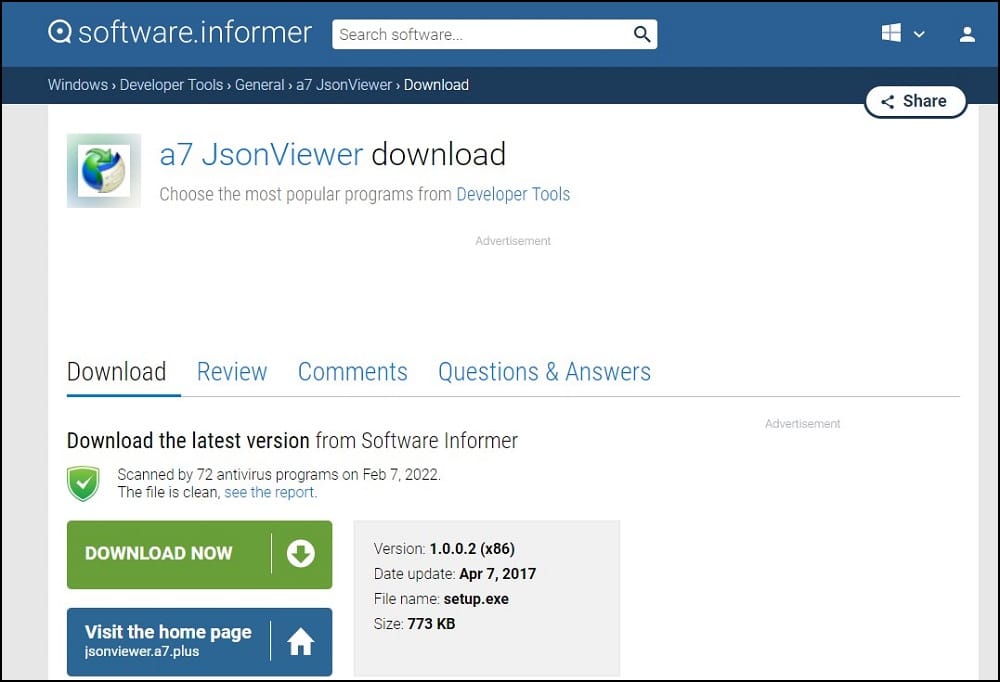
Task: Click the Software Informer logo
Action: [x=180, y=33]
